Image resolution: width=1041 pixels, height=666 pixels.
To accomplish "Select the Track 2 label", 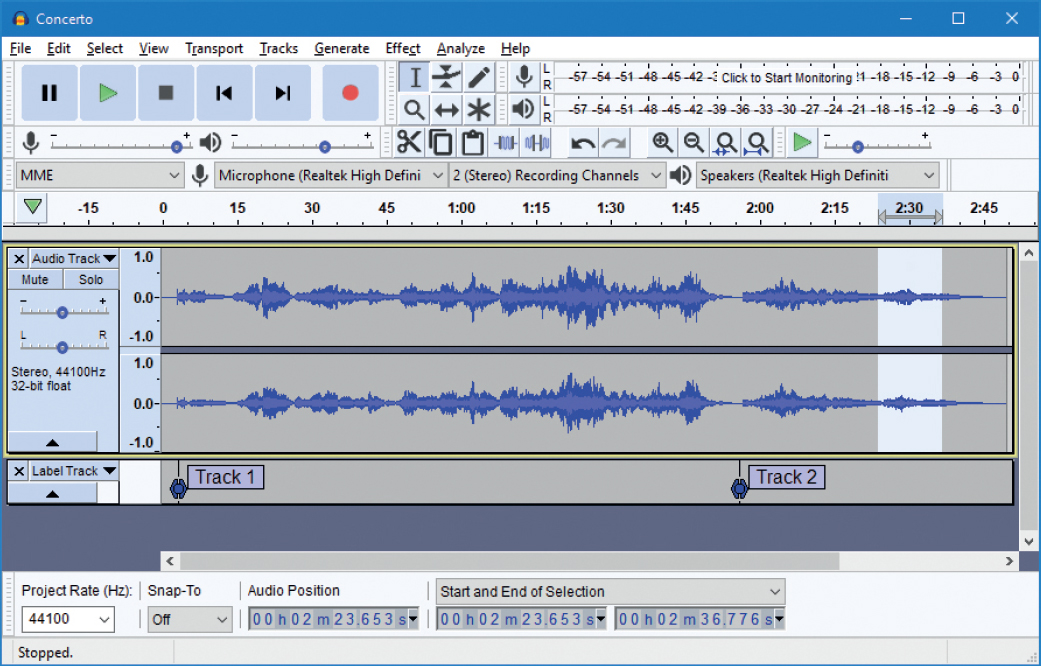I will point(787,477).
